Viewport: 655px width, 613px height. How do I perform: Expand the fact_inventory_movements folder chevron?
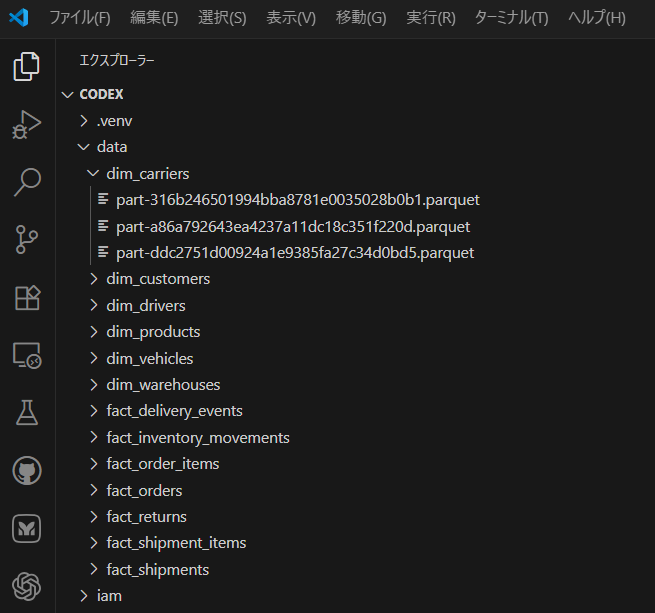[94, 437]
